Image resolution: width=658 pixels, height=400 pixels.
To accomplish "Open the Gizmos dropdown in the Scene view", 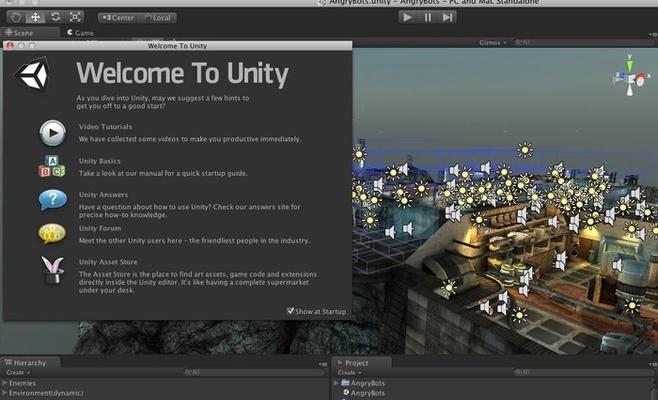I will tap(493, 42).
